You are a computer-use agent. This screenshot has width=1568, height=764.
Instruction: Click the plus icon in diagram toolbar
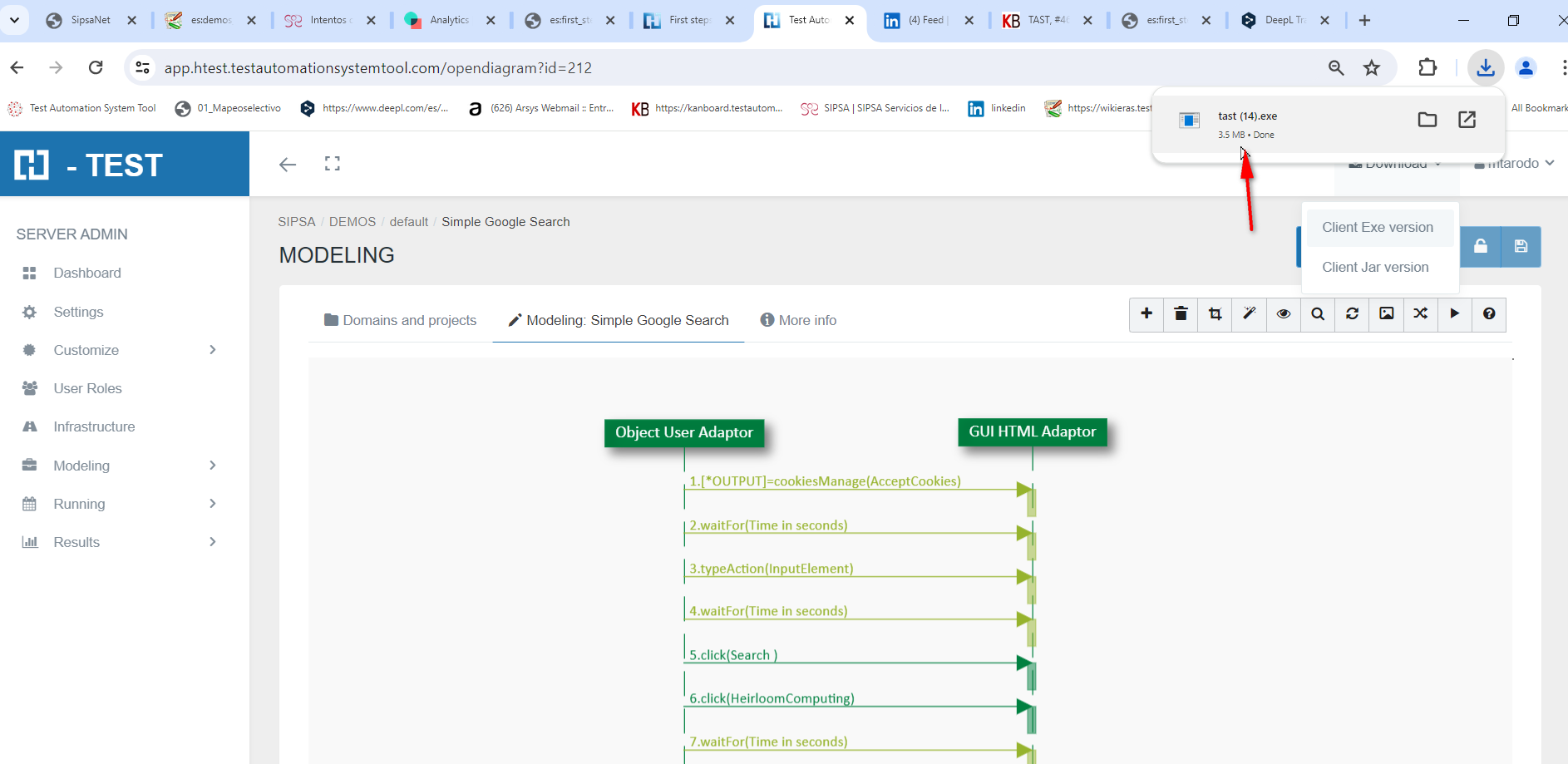[1146, 314]
